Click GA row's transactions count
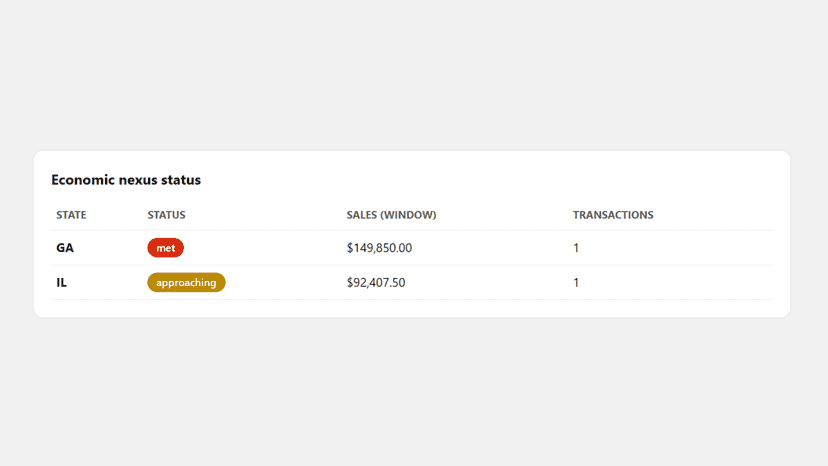The width and height of the screenshot is (828, 466). 576,248
